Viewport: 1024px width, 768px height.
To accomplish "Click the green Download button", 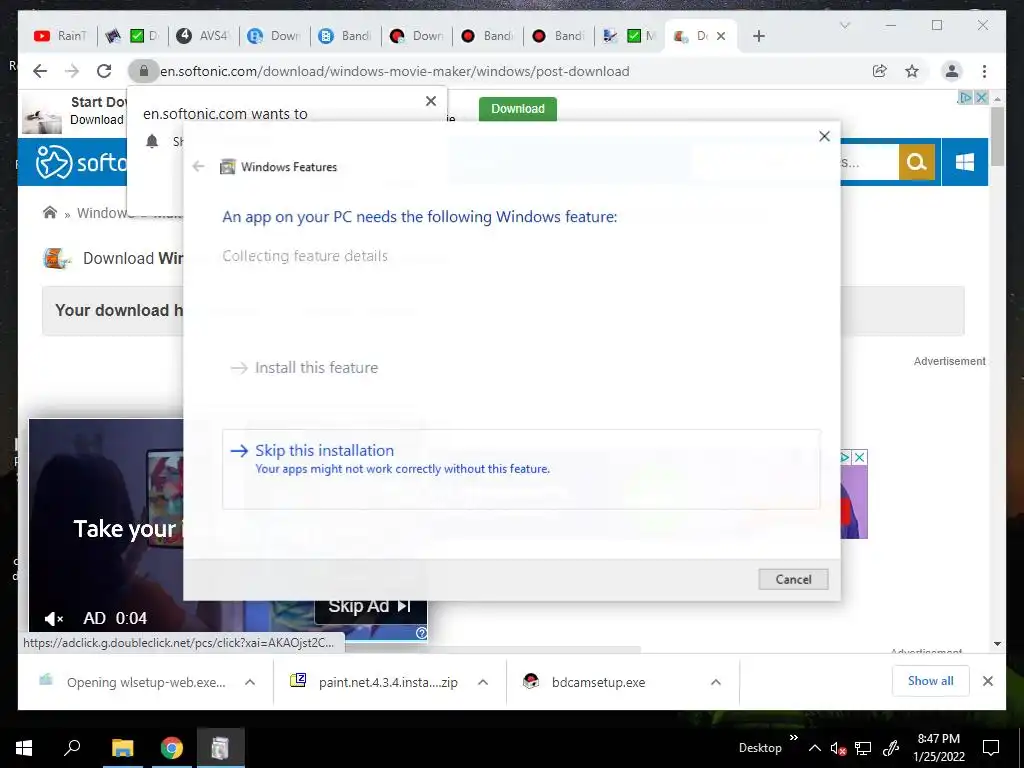I will click(x=518, y=108).
